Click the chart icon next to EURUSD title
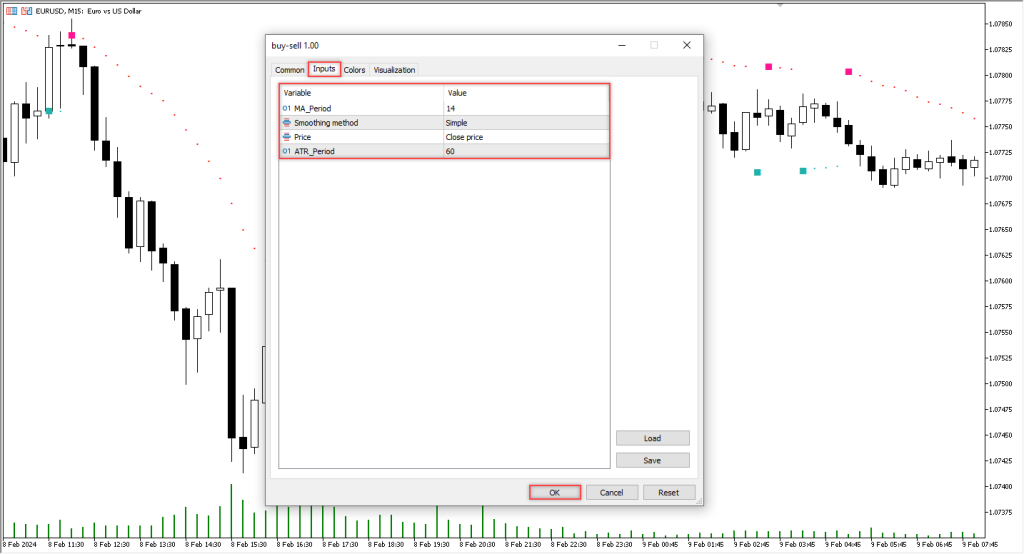Image resolution: width=1024 pixels, height=554 pixels. coord(27,11)
